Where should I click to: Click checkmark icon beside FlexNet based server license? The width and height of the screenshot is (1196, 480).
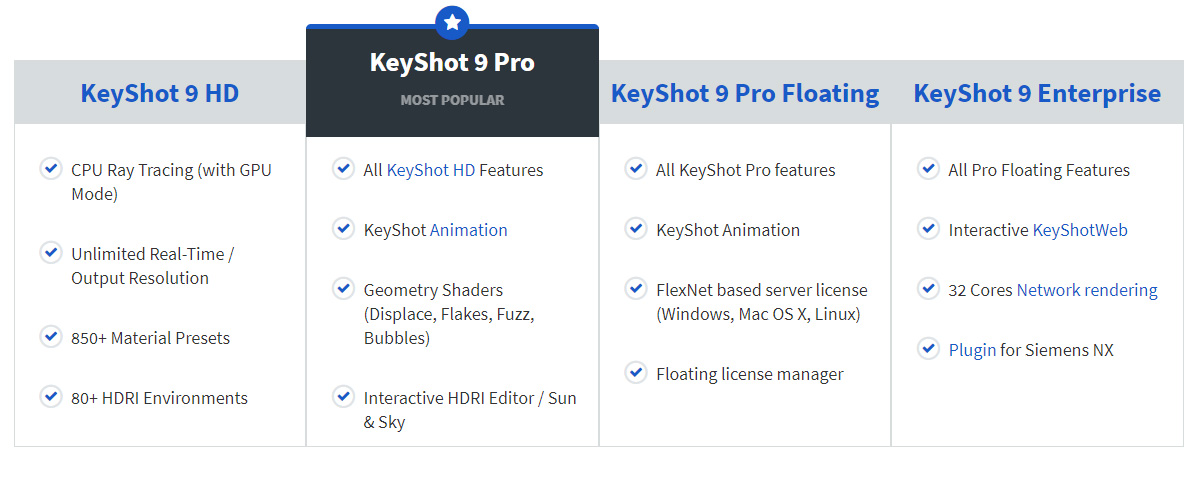click(635, 289)
